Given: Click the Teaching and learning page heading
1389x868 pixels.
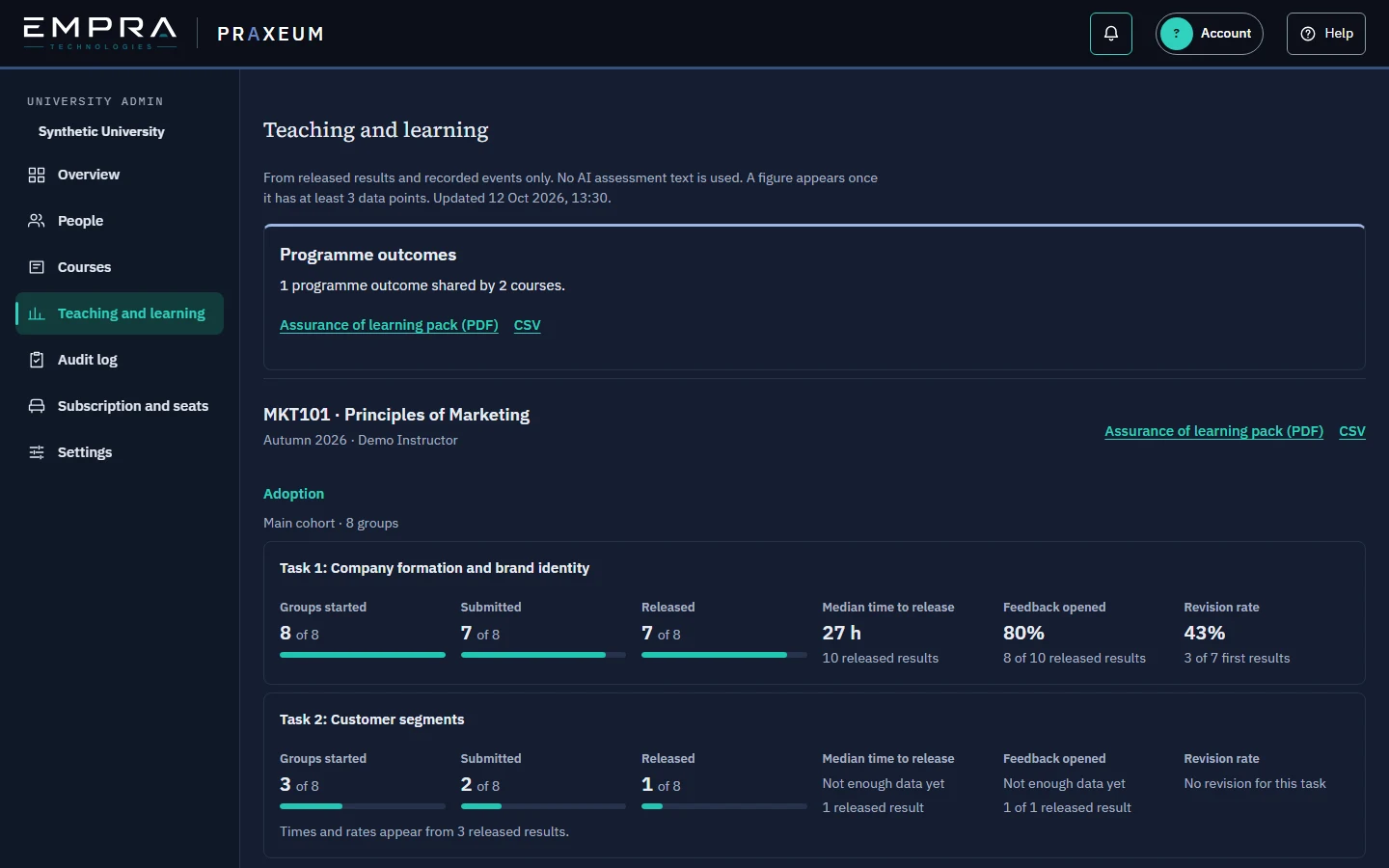Looking at the screenshot, I should [376, 130].
